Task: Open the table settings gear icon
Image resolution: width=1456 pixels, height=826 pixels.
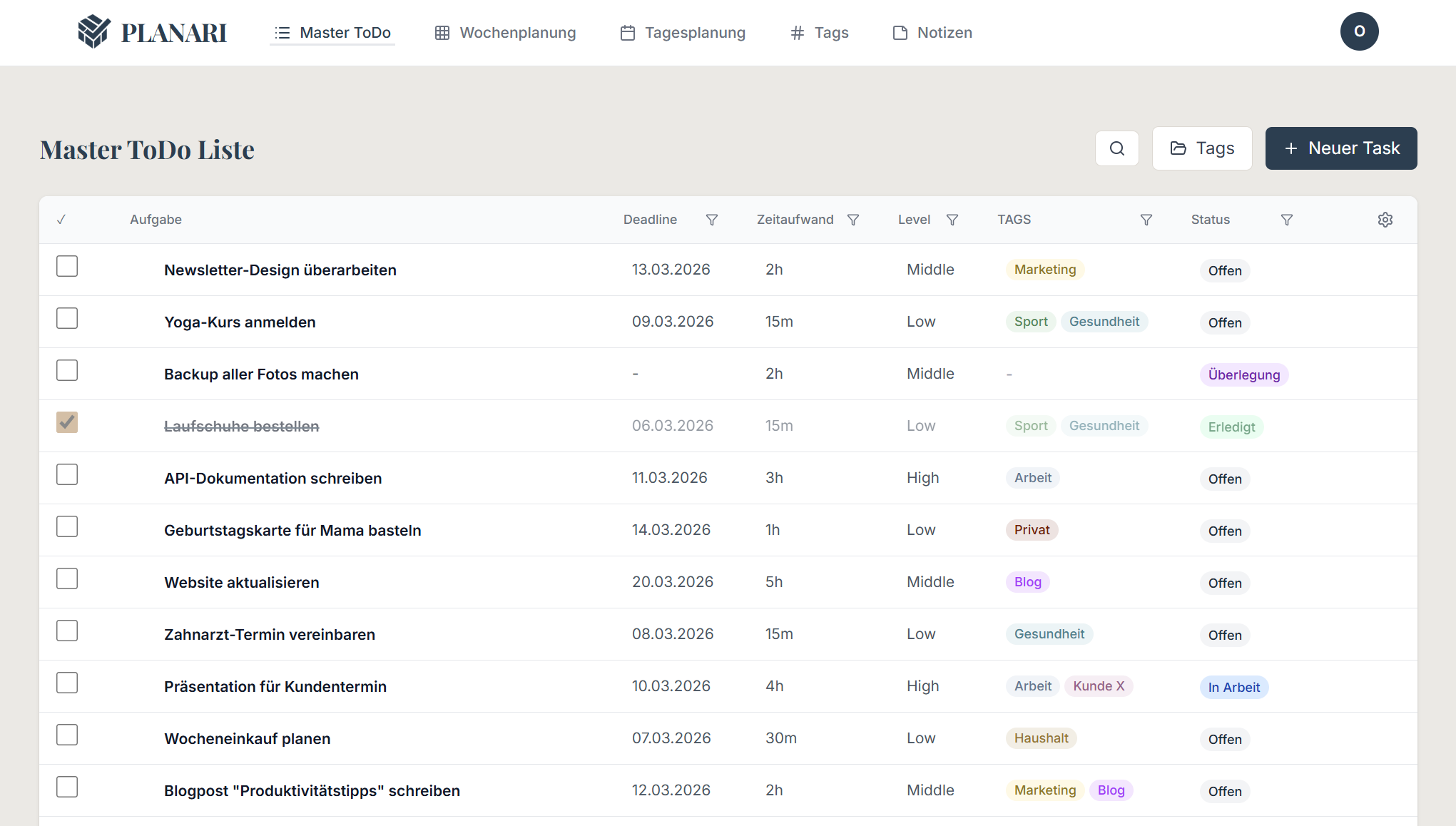Action: pos(1385,220)
